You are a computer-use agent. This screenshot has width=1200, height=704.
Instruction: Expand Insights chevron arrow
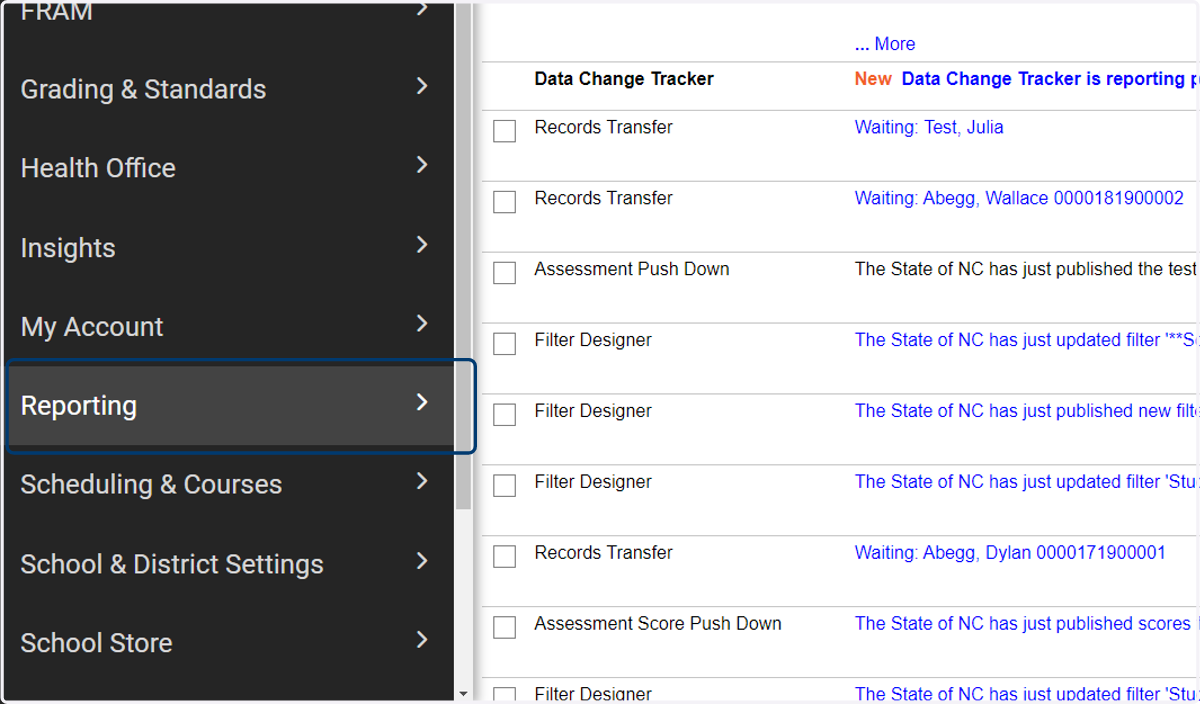click(422, 245)
